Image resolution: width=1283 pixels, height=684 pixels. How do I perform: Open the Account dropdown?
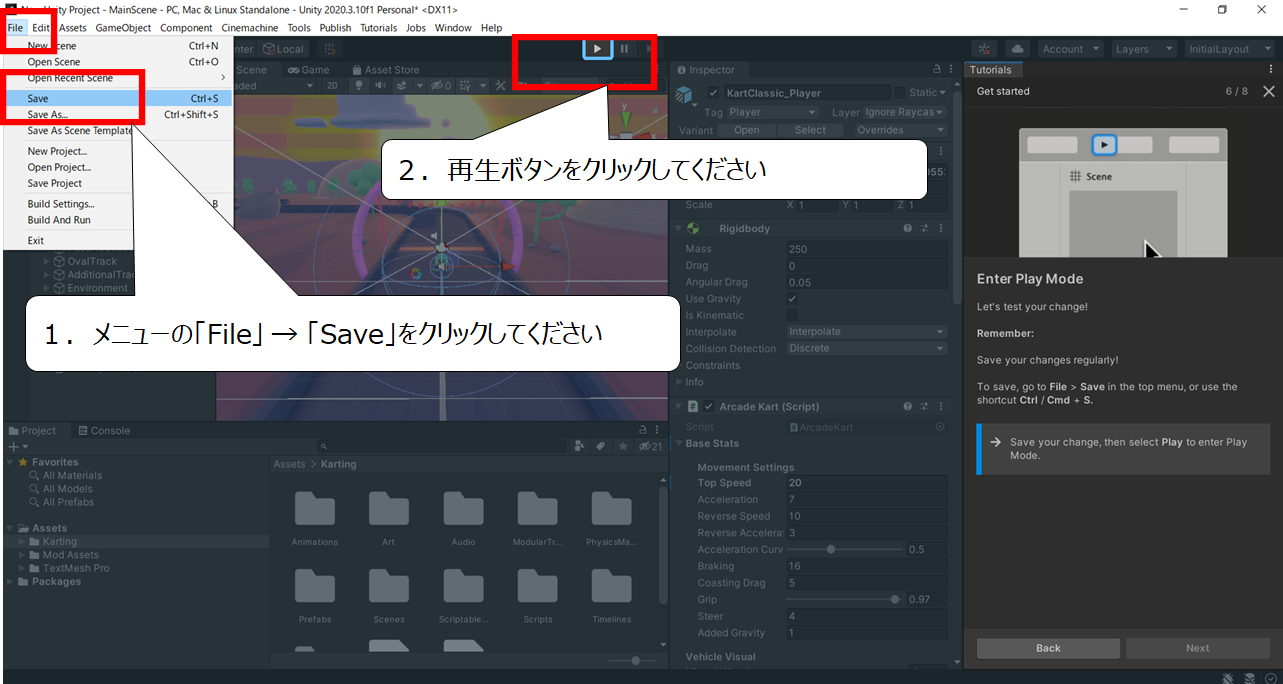click(1070, 49)
